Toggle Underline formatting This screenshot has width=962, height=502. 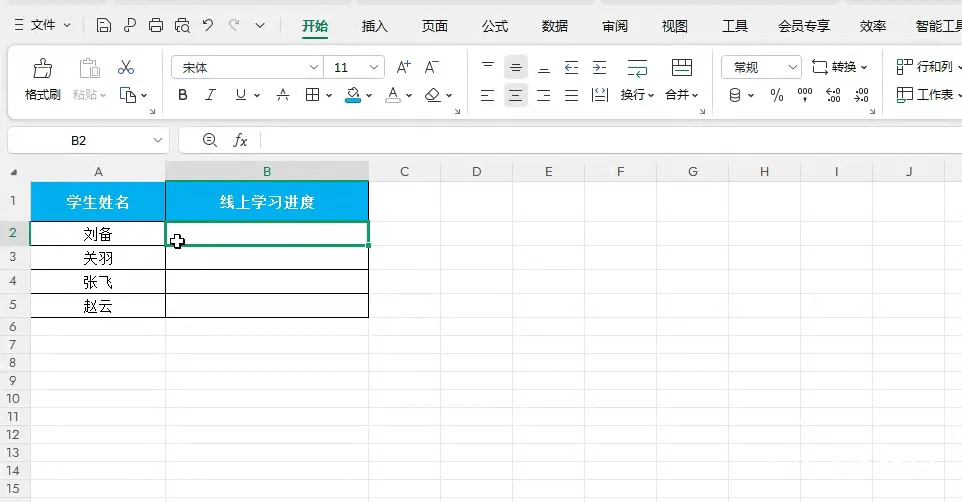coord(240,95)
